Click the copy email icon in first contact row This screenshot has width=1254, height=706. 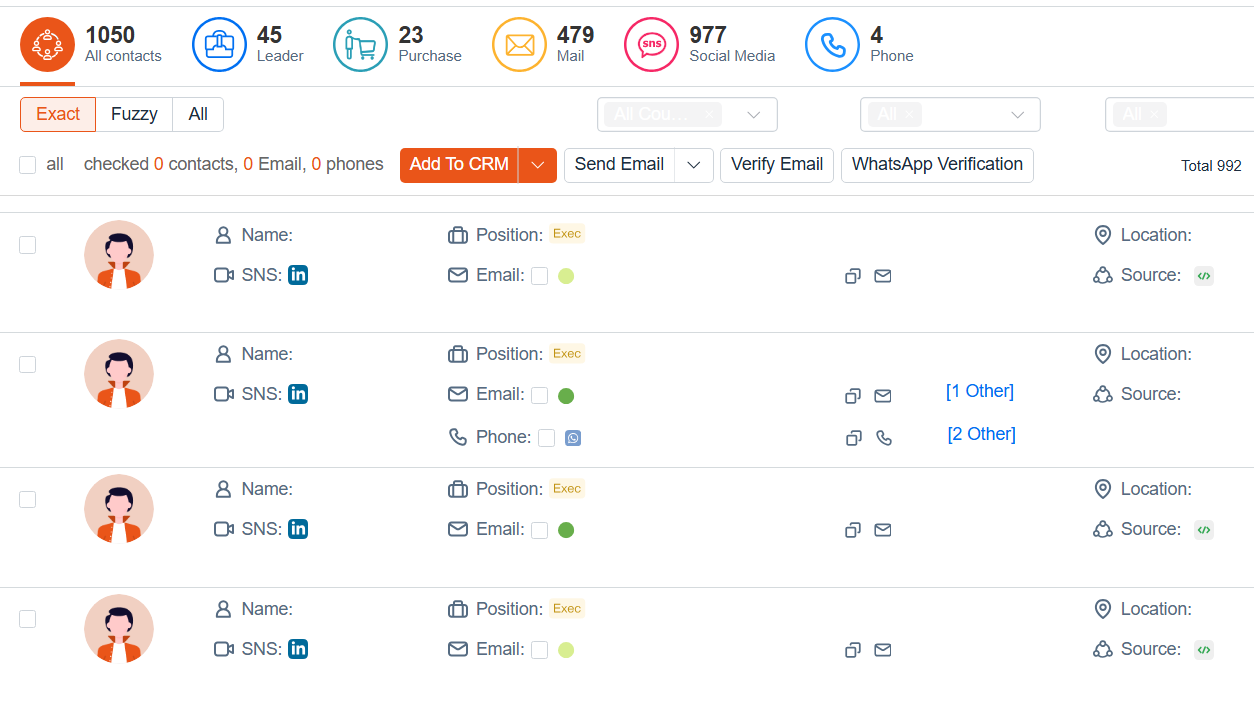point(853,276)
